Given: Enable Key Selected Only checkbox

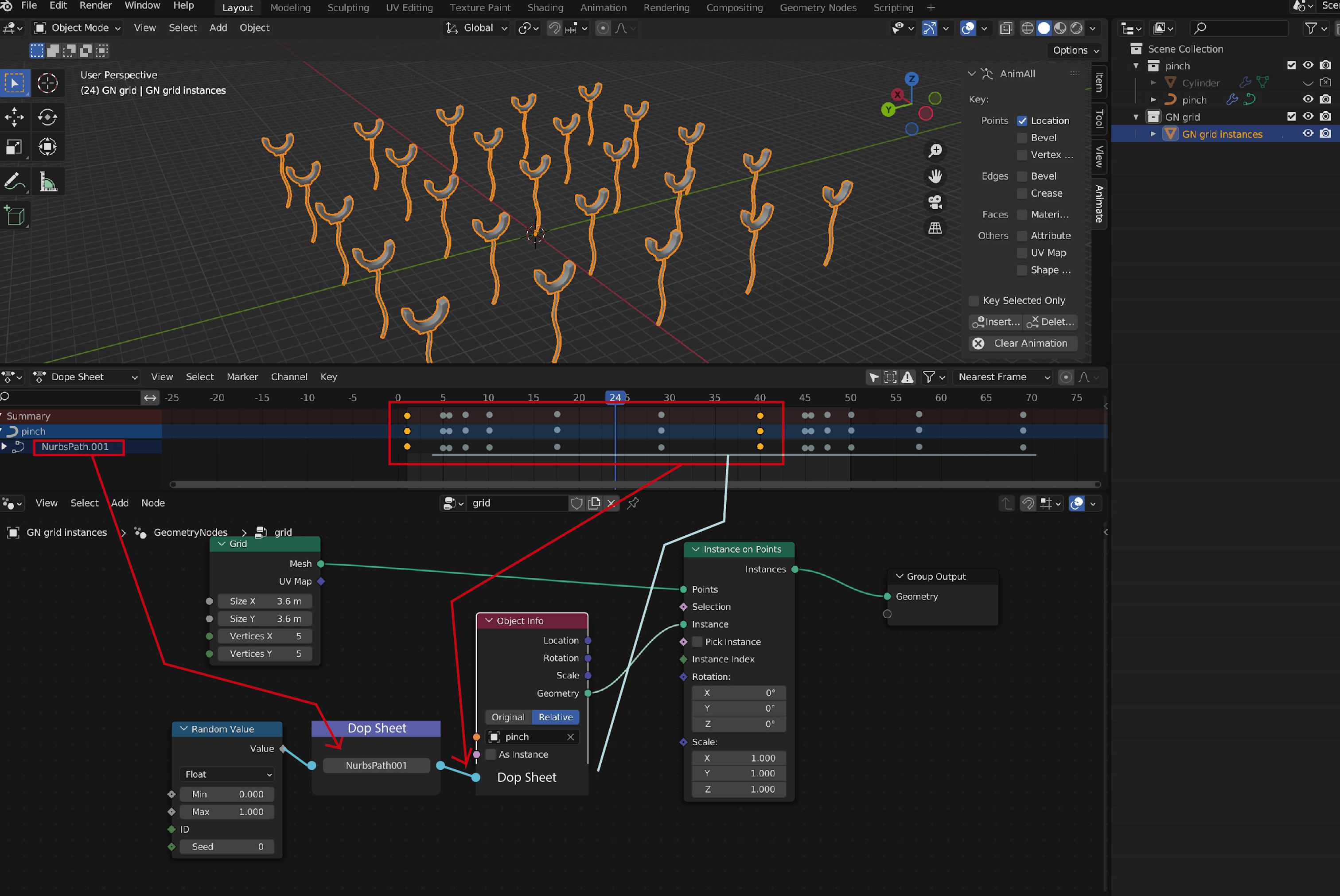Looking at the screenshot, I should 974,300.
